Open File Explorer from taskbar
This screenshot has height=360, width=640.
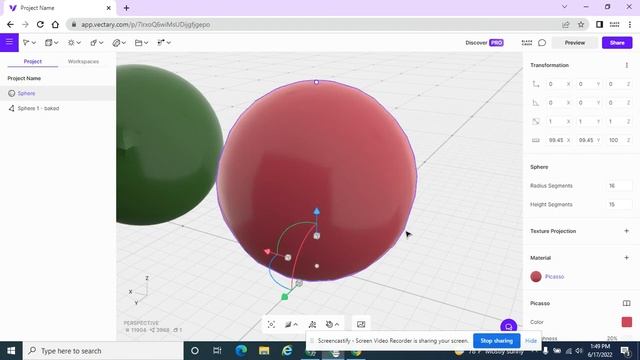264,351
